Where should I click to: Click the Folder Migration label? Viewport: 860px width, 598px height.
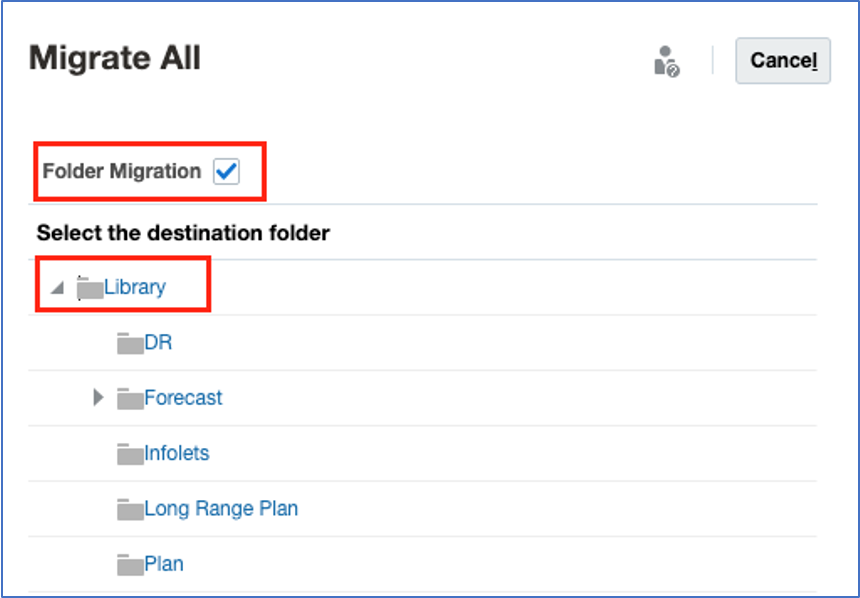click(122, 172)
